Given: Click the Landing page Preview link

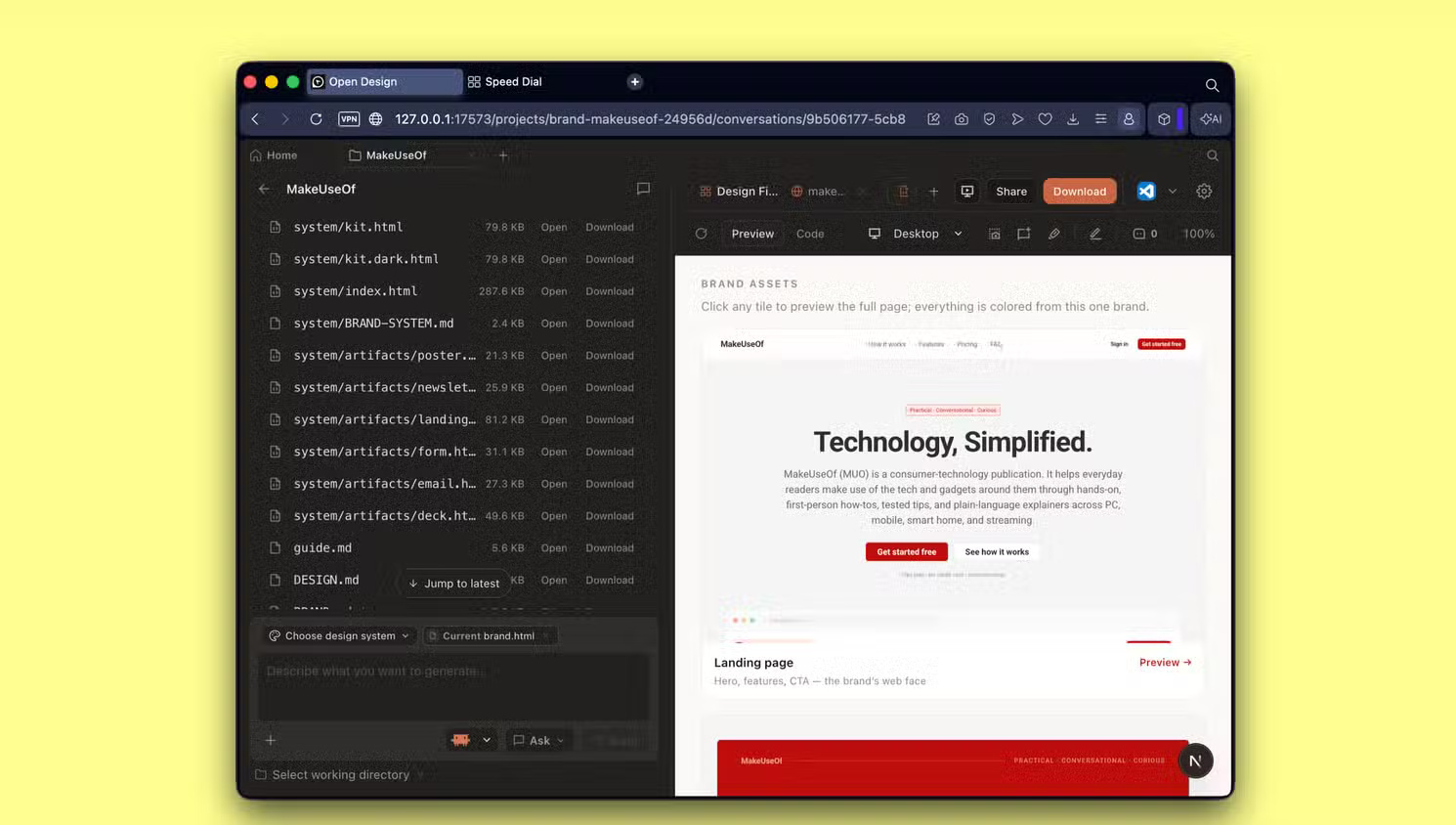Looking at the screenshot, I should click(x=1165, y=663).
